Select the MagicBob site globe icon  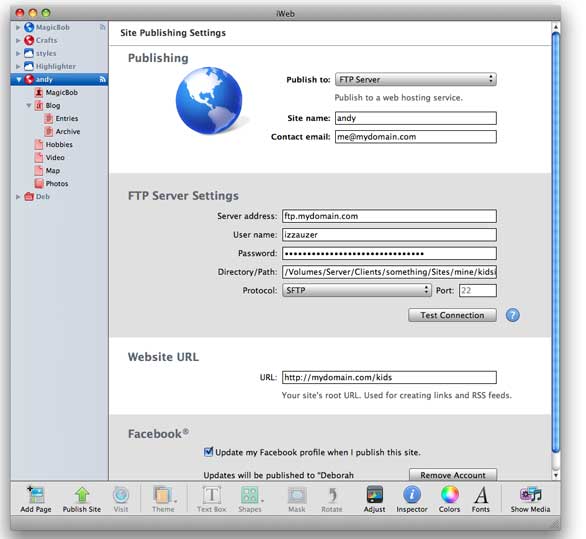[29, 27]
